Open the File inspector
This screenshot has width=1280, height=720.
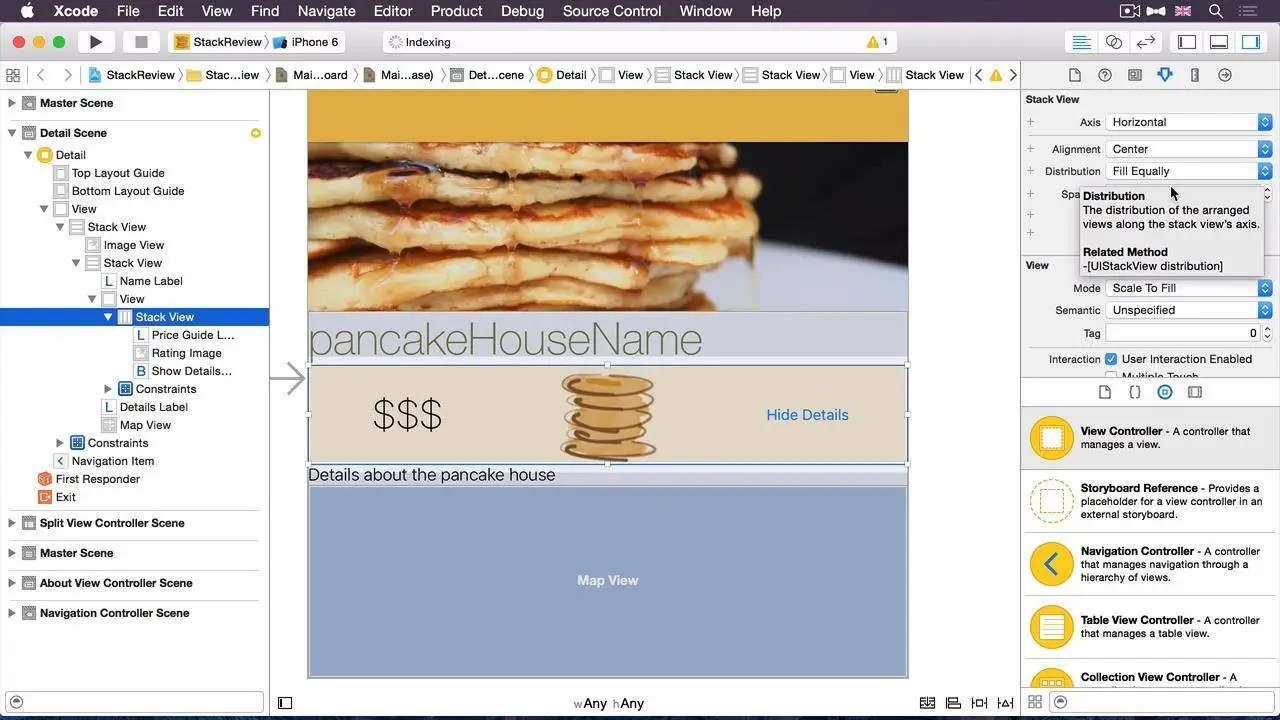pyautogui.click(x=1073, y=74)
